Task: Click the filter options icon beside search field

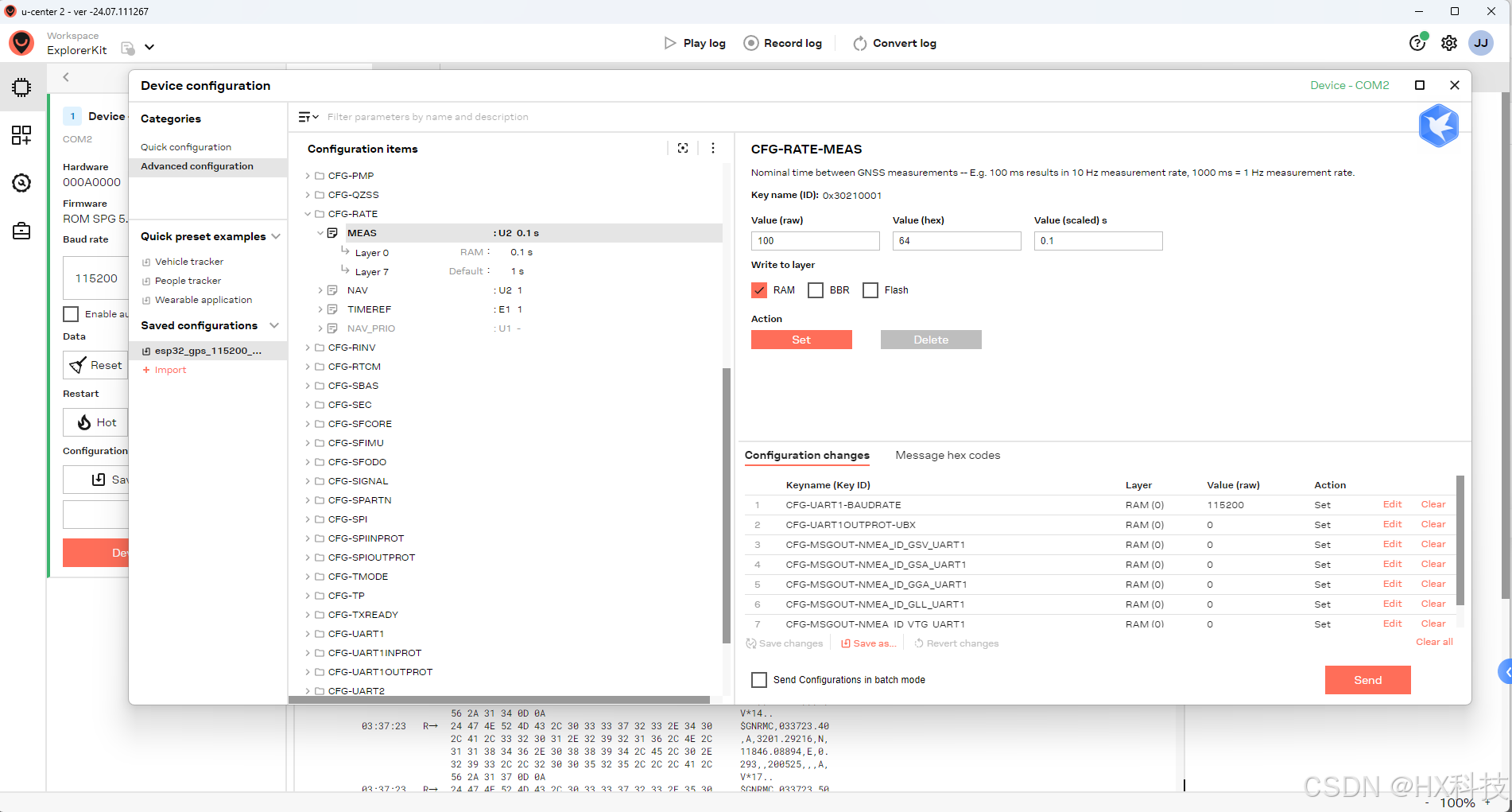Action: tap(308, 117)
